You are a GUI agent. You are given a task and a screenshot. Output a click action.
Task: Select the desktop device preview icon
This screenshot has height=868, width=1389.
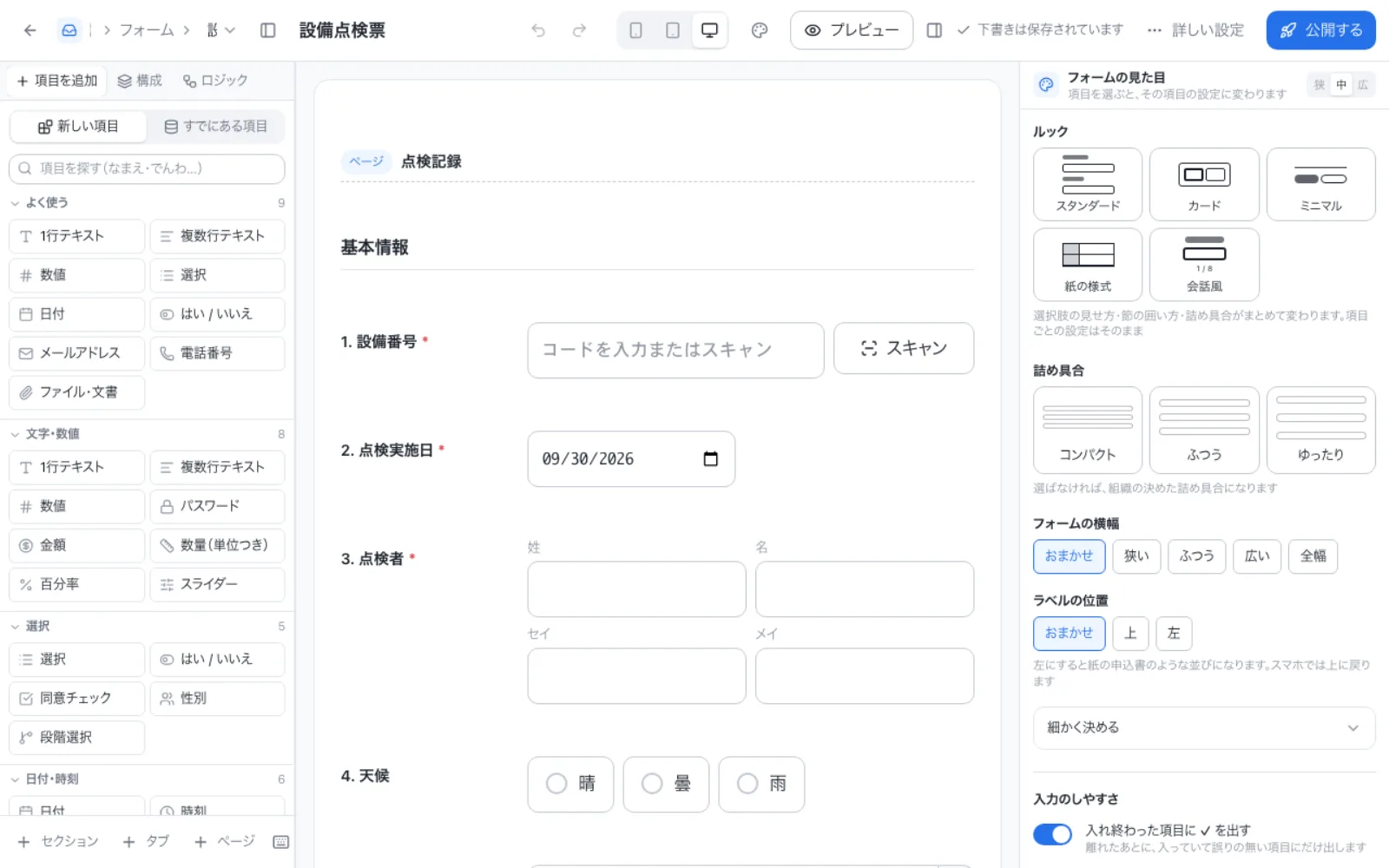point(709,30)
